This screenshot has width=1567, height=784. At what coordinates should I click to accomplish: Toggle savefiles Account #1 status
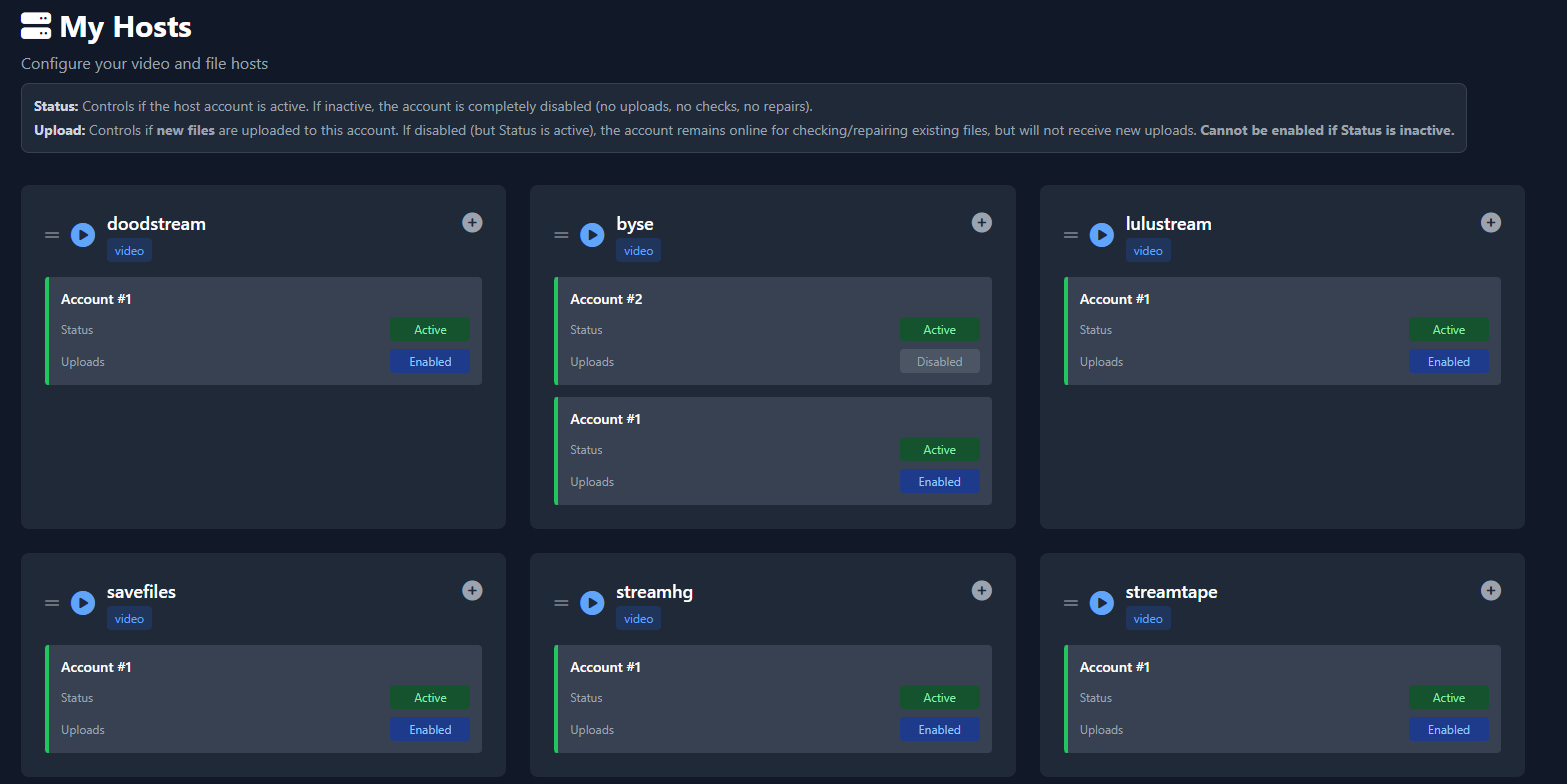430,698
